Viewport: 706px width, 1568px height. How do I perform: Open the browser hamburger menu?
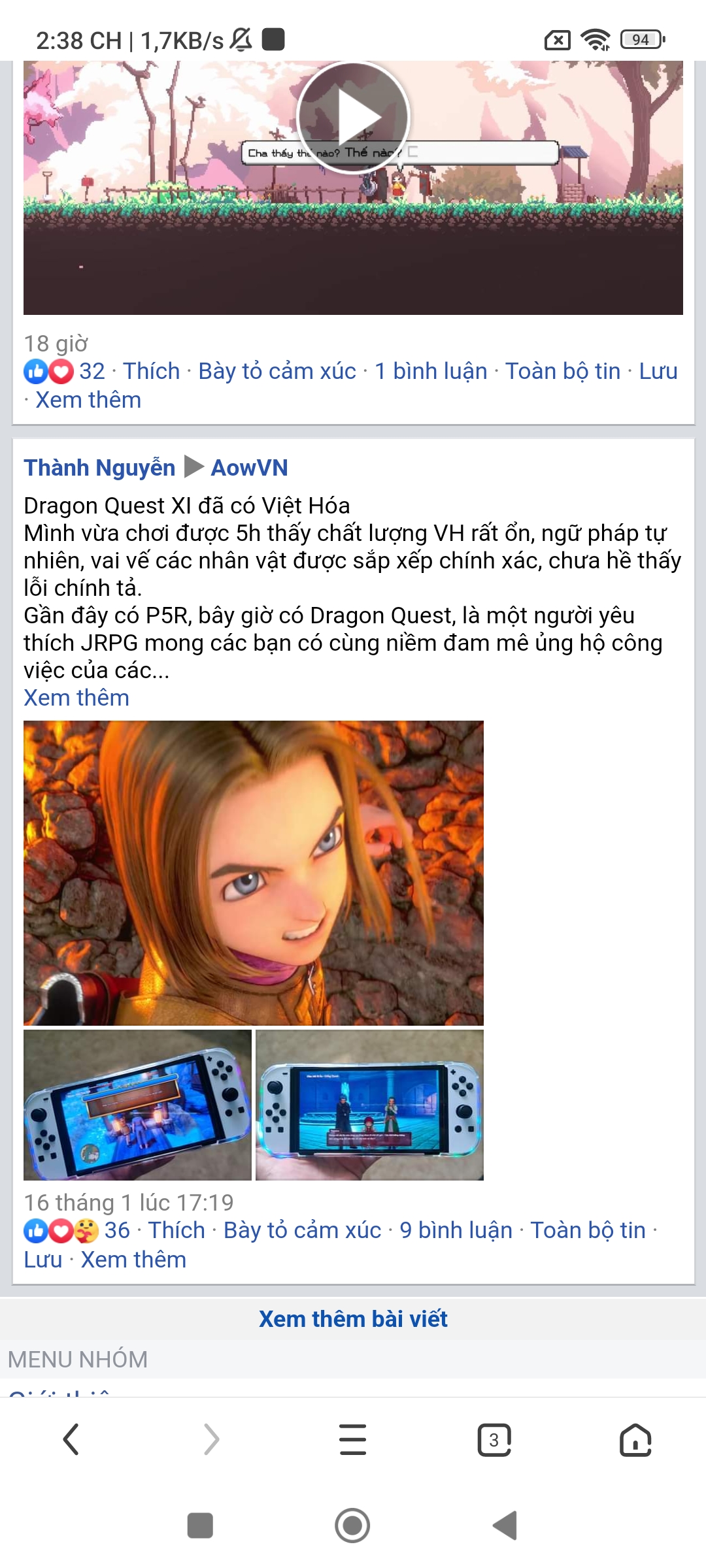(353, 1439)
